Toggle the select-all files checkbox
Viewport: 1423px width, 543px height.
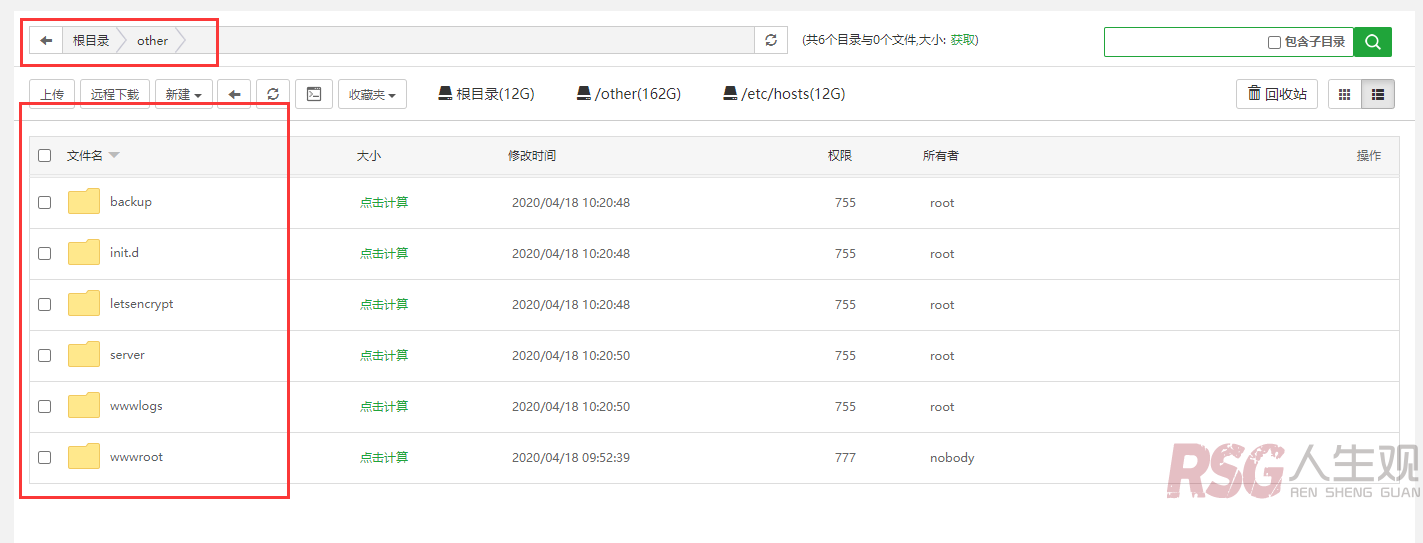[x=44, y=156]
